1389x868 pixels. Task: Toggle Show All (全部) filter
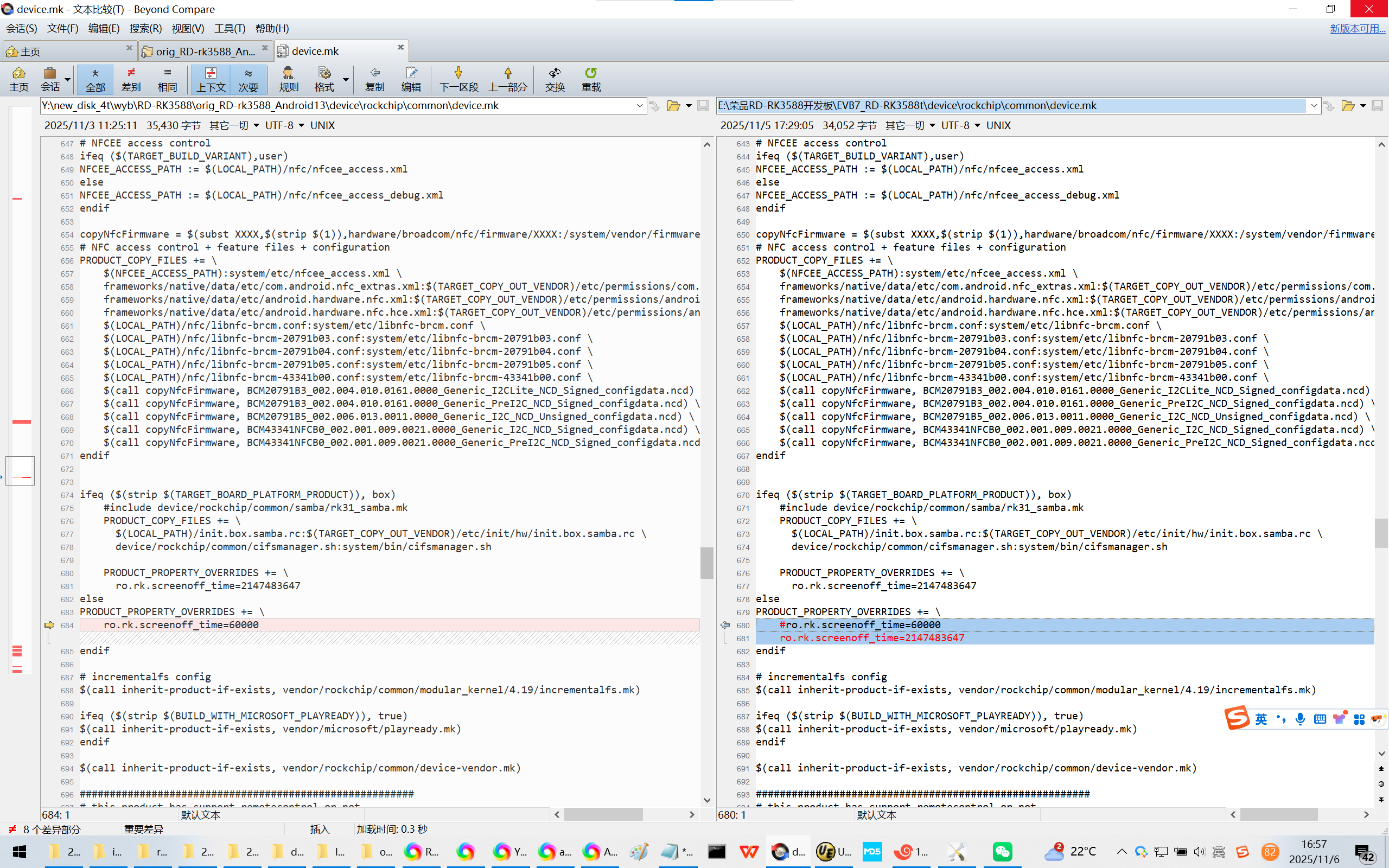click(95, 79)
